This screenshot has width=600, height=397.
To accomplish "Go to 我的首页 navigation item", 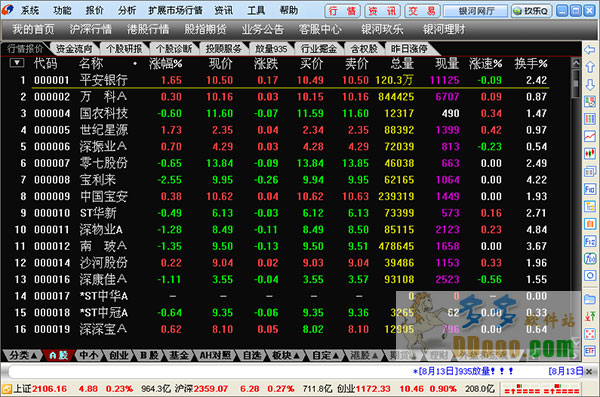I will [33, 29].
